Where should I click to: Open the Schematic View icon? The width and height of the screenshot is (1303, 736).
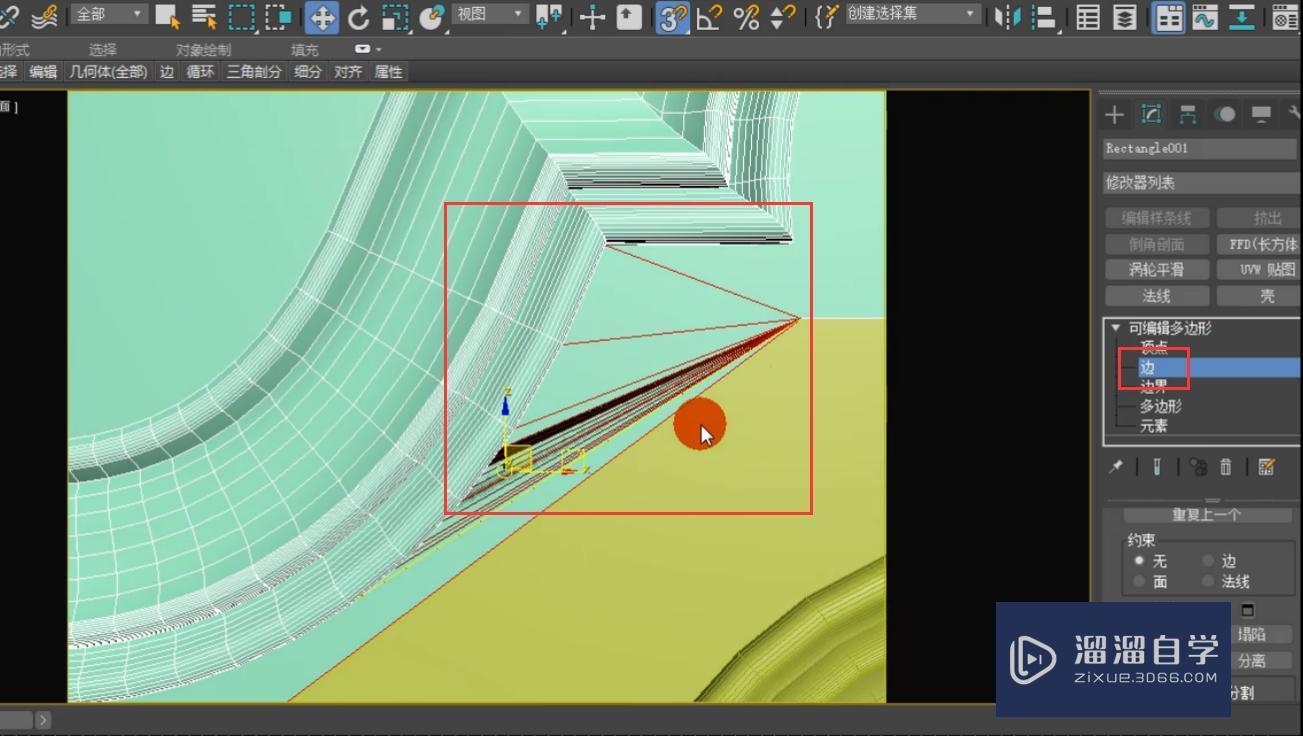pos(1242,16)
